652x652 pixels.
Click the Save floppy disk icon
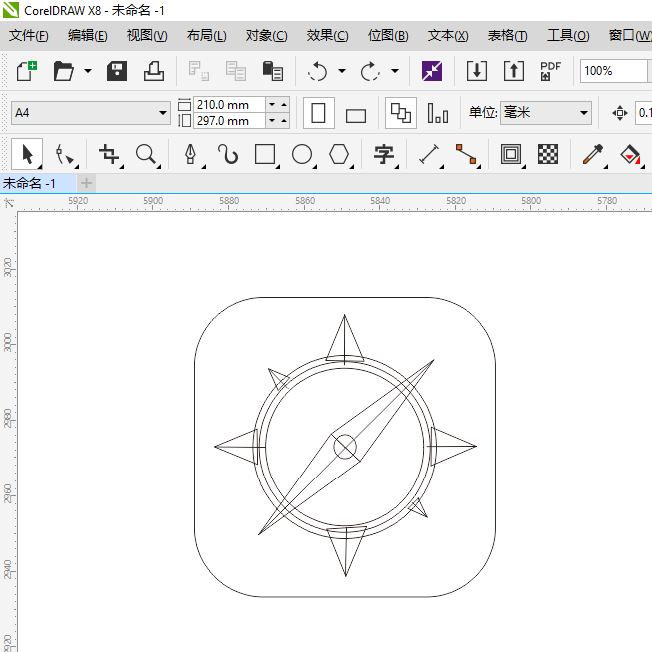[x=117, y=71]
